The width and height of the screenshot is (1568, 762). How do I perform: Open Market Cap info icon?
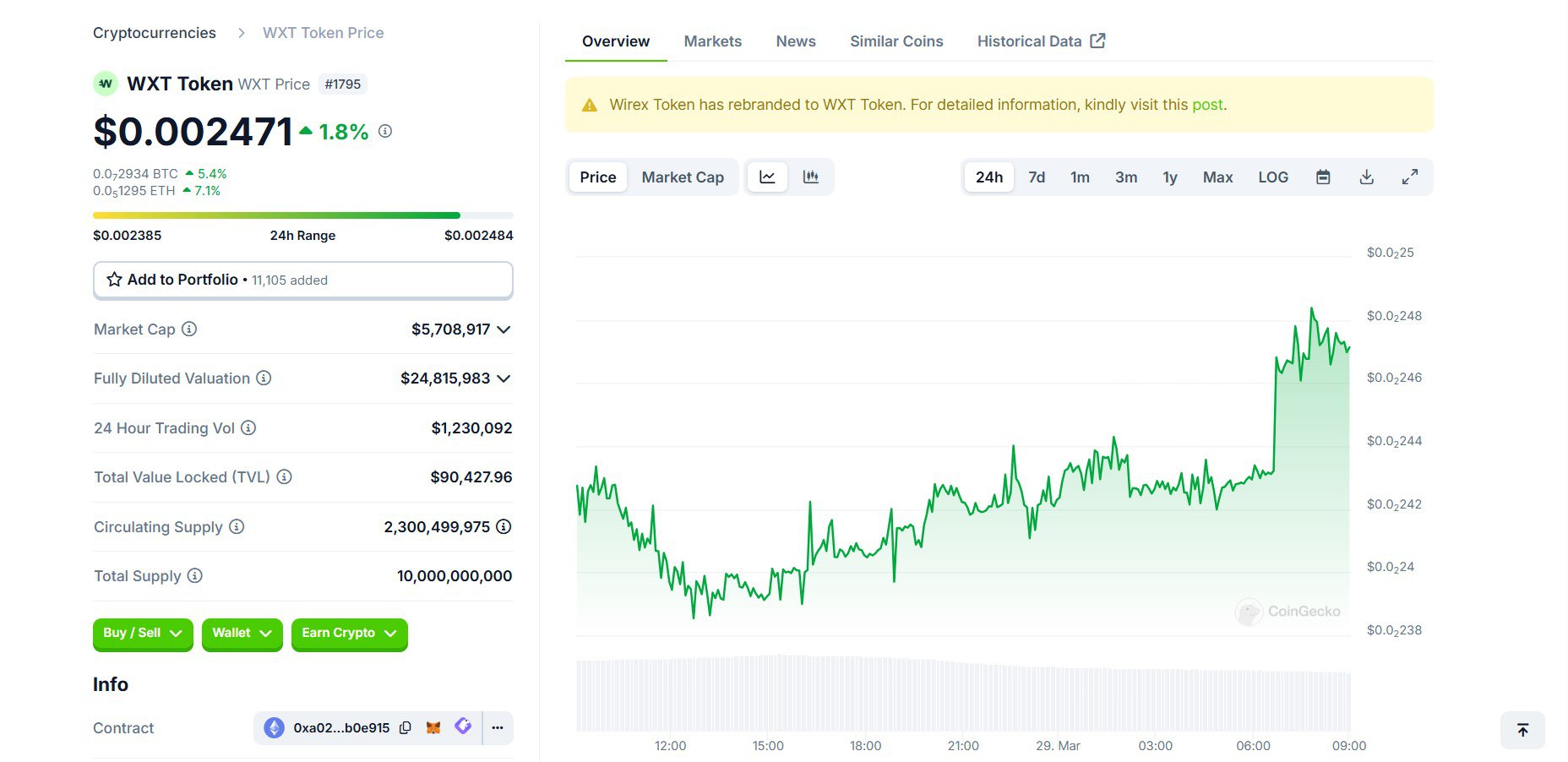[x=189, y=329]
